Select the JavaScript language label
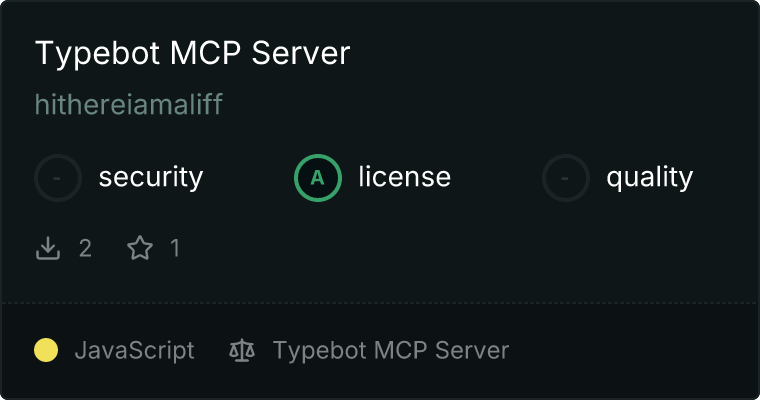This screenshot has width=760, height=400. pos(134,351)
